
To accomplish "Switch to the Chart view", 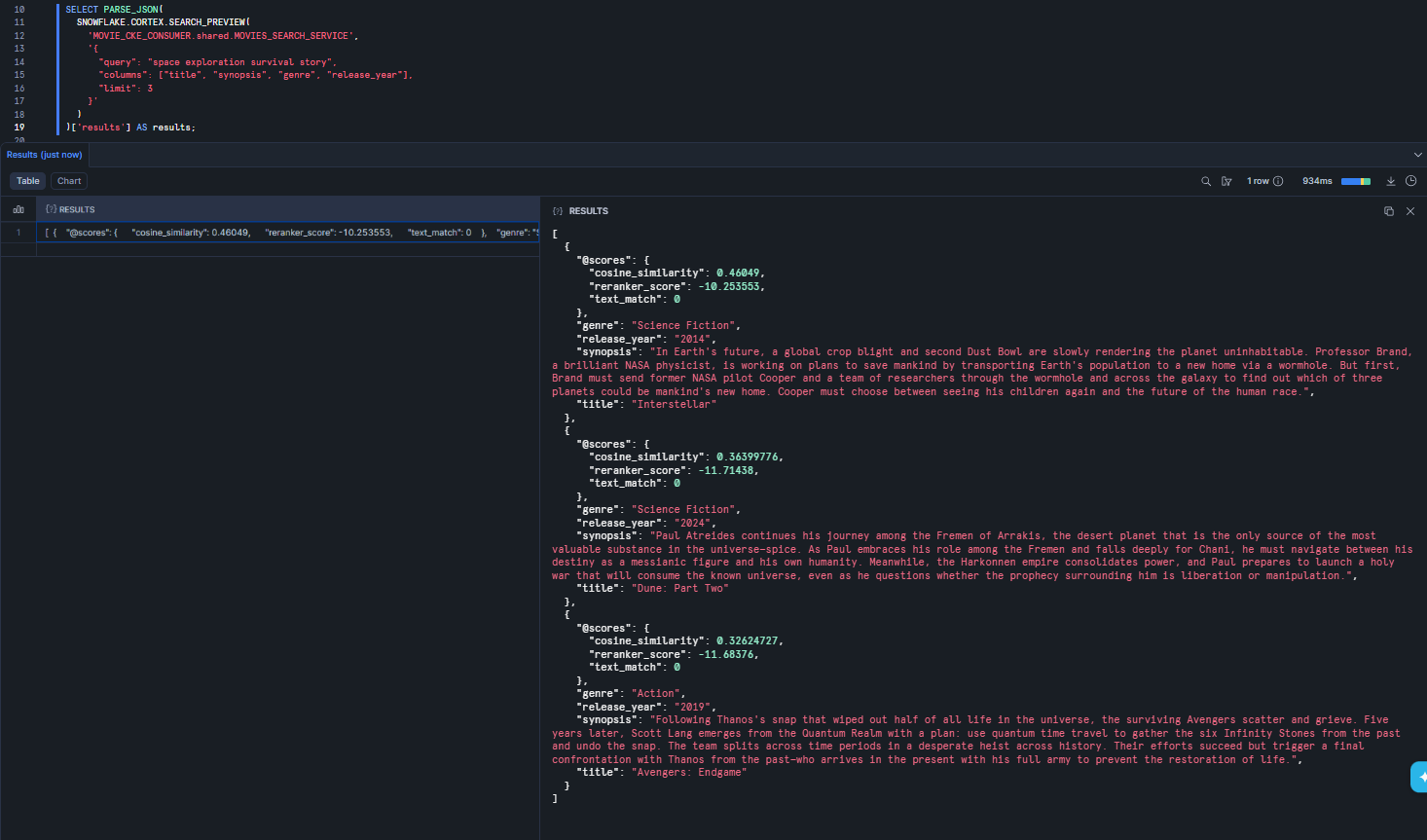I will click(69, 181).
